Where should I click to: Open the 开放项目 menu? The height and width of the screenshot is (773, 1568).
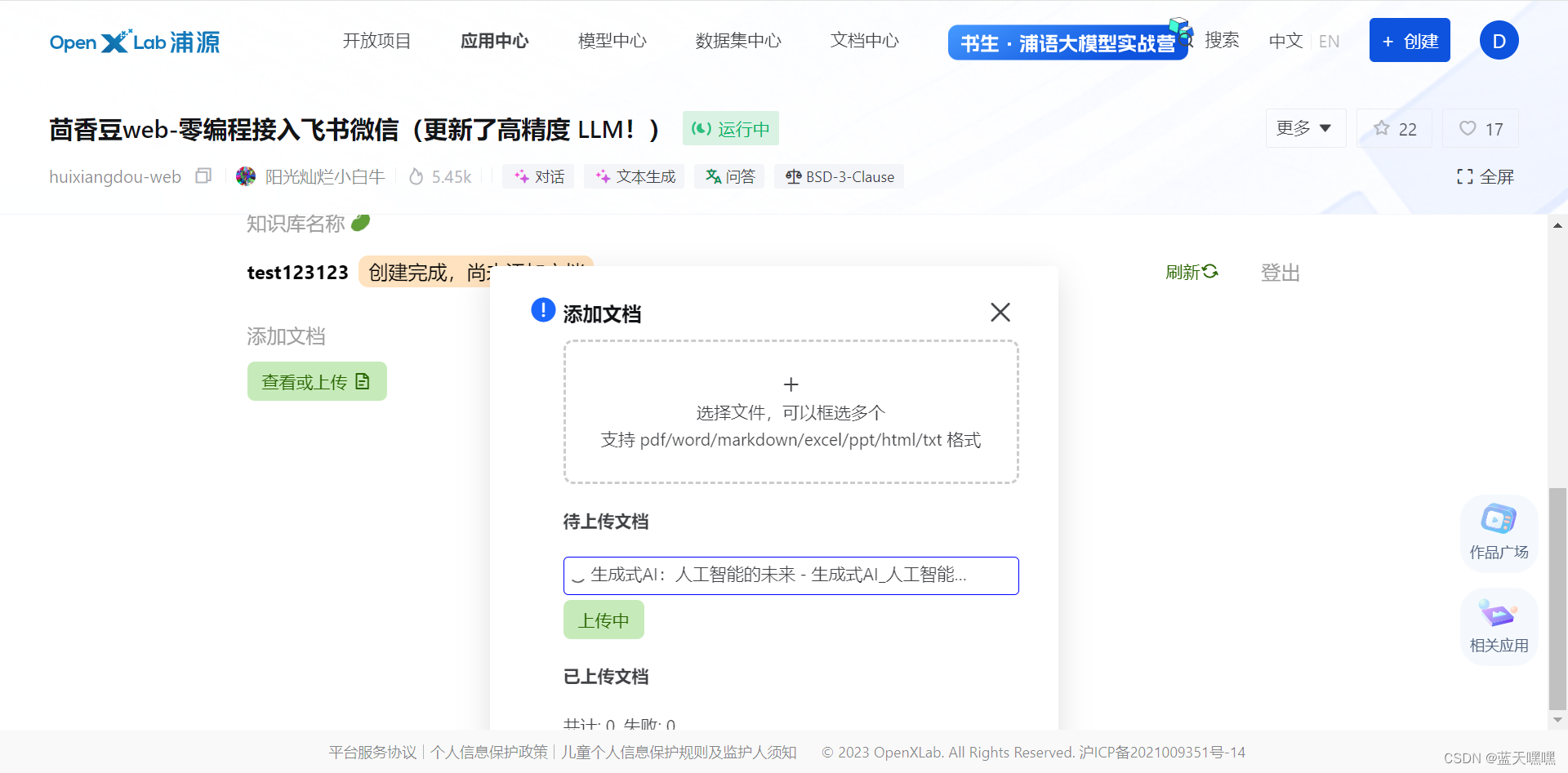(x=376, y=41)
